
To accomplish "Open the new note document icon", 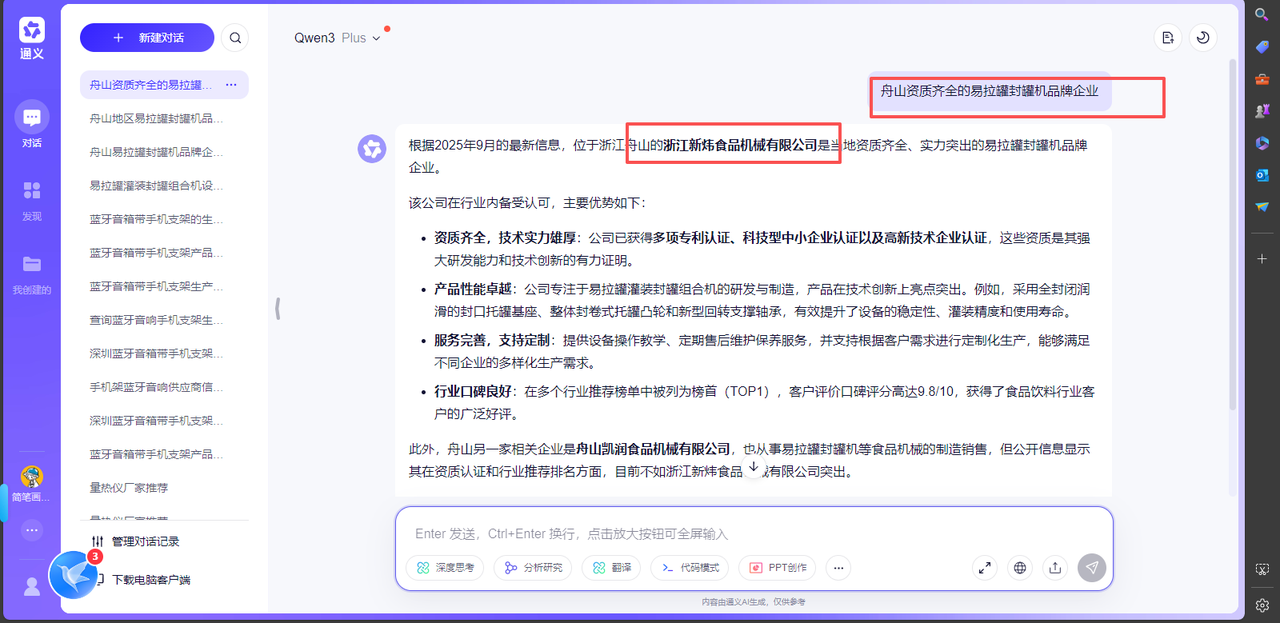I will pyautogui.click(x=1167, y=38).
